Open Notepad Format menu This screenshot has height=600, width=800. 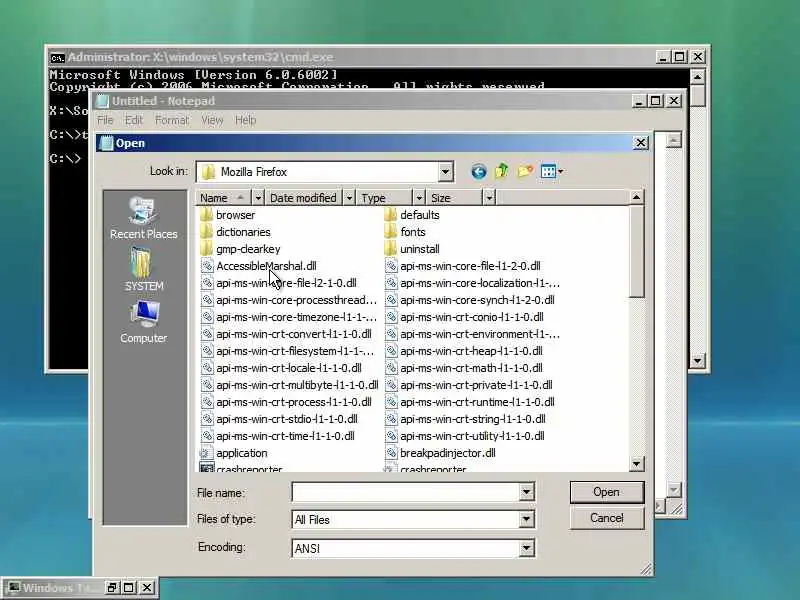coord(172,120)
